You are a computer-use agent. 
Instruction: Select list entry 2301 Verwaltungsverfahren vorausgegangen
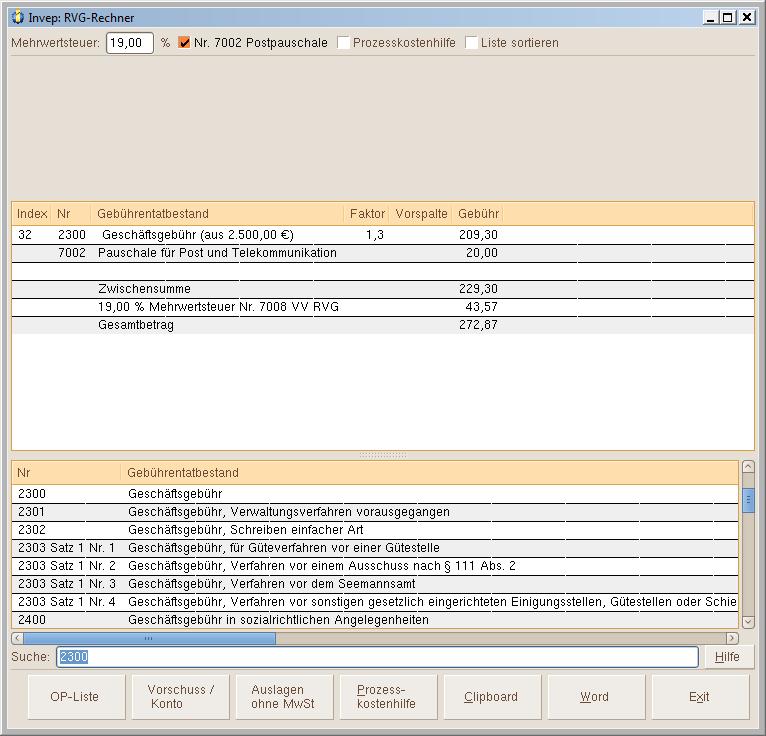375,512
